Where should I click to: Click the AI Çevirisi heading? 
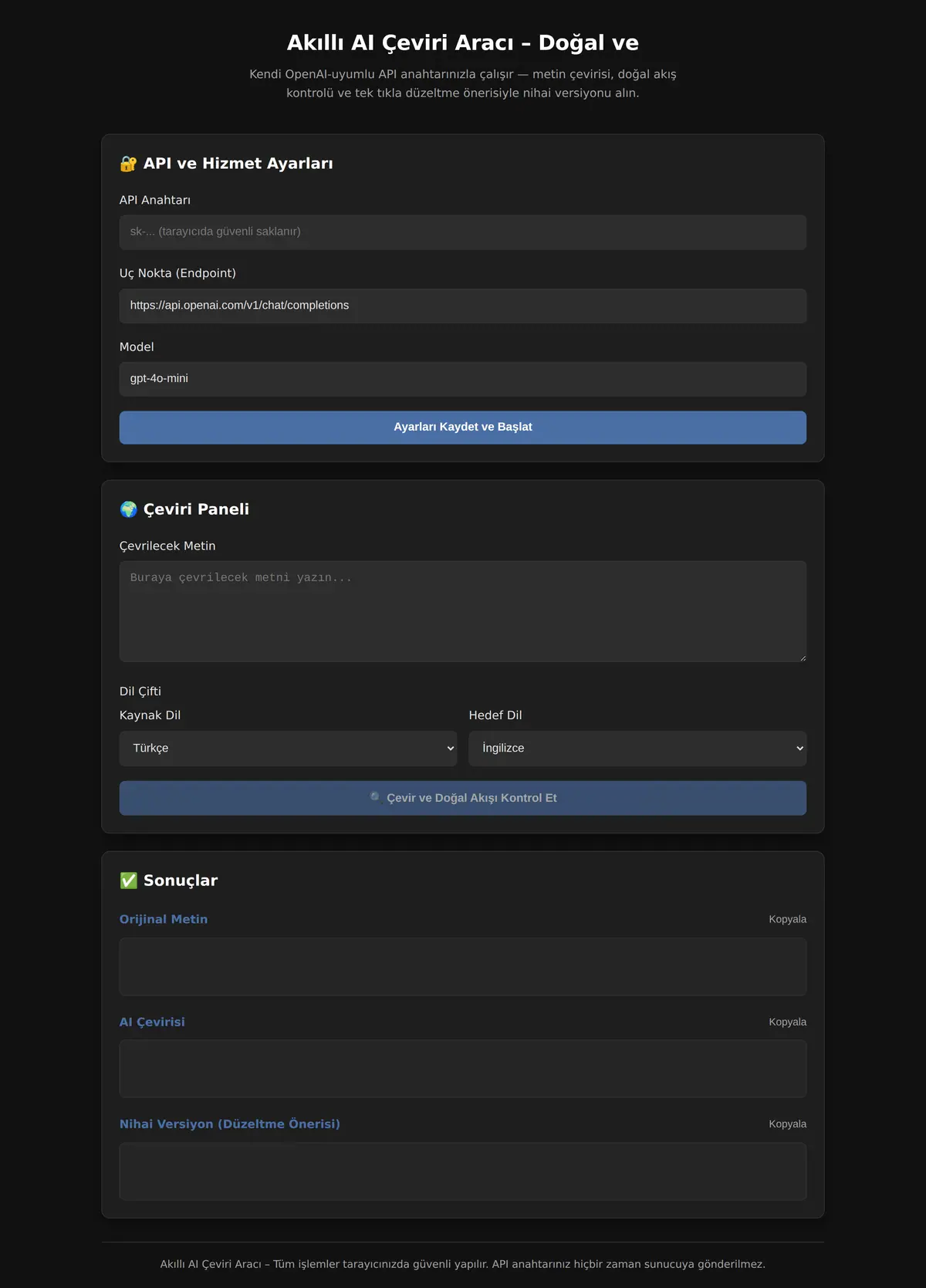point(152,1022)
